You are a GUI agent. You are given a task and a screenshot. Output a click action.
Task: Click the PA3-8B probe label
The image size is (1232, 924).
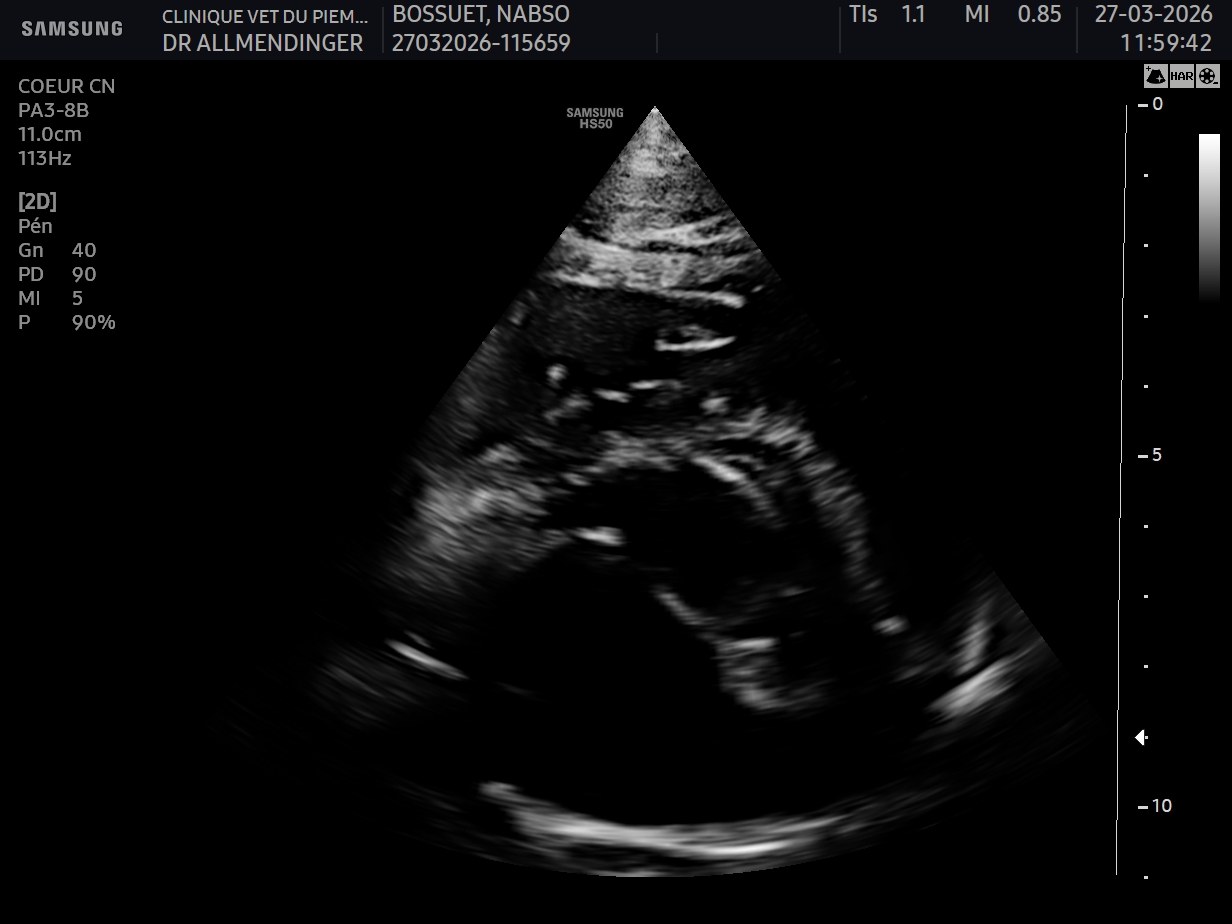pos(54,110)
